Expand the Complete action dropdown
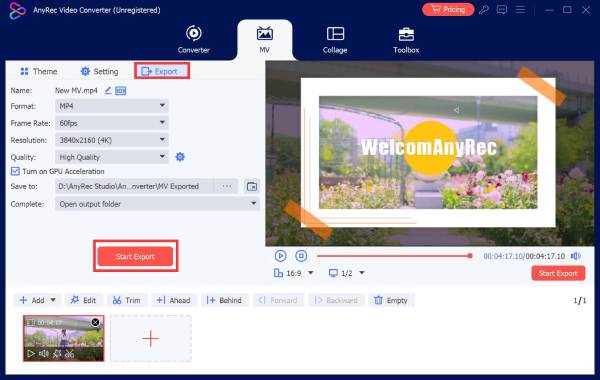This screenshot has width=600, height=380. coord(157,204)
